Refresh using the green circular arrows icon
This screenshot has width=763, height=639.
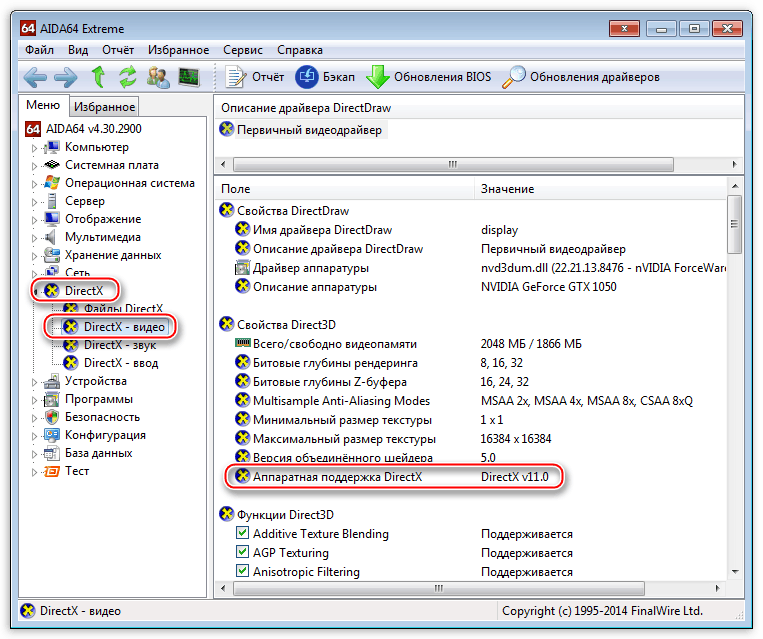[127, 77]
